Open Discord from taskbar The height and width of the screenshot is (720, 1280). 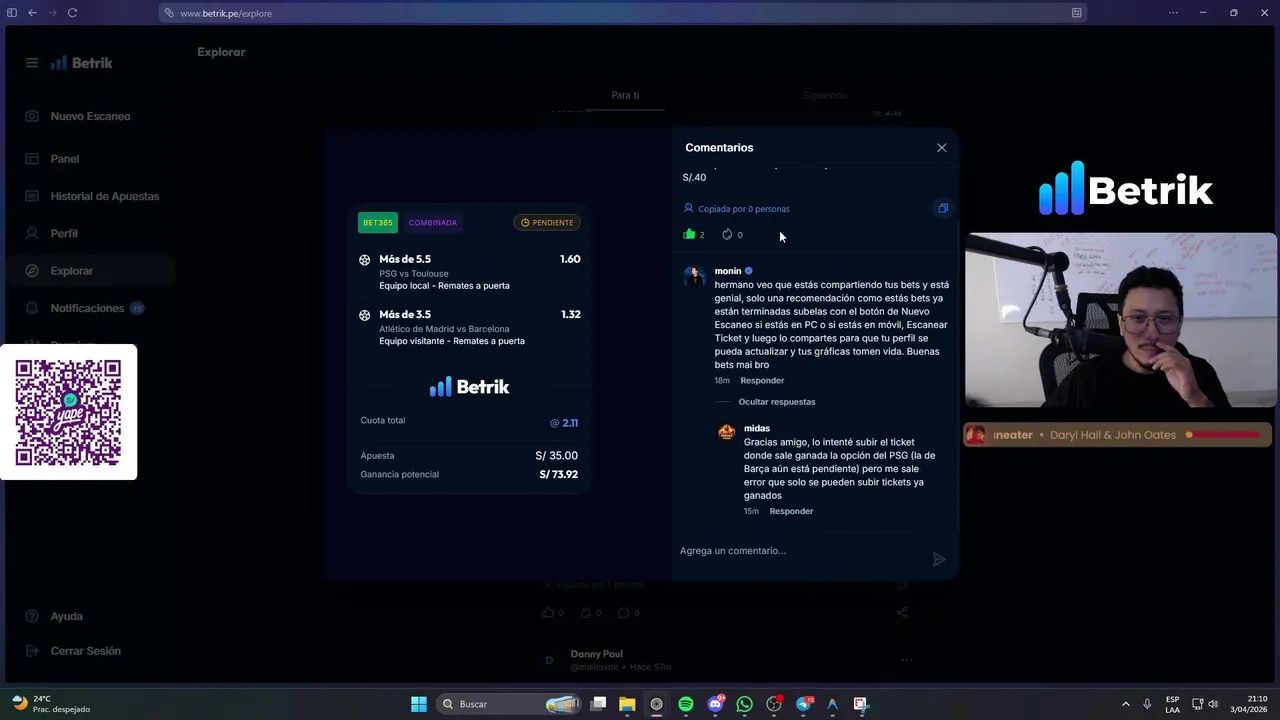coord(715,704)
